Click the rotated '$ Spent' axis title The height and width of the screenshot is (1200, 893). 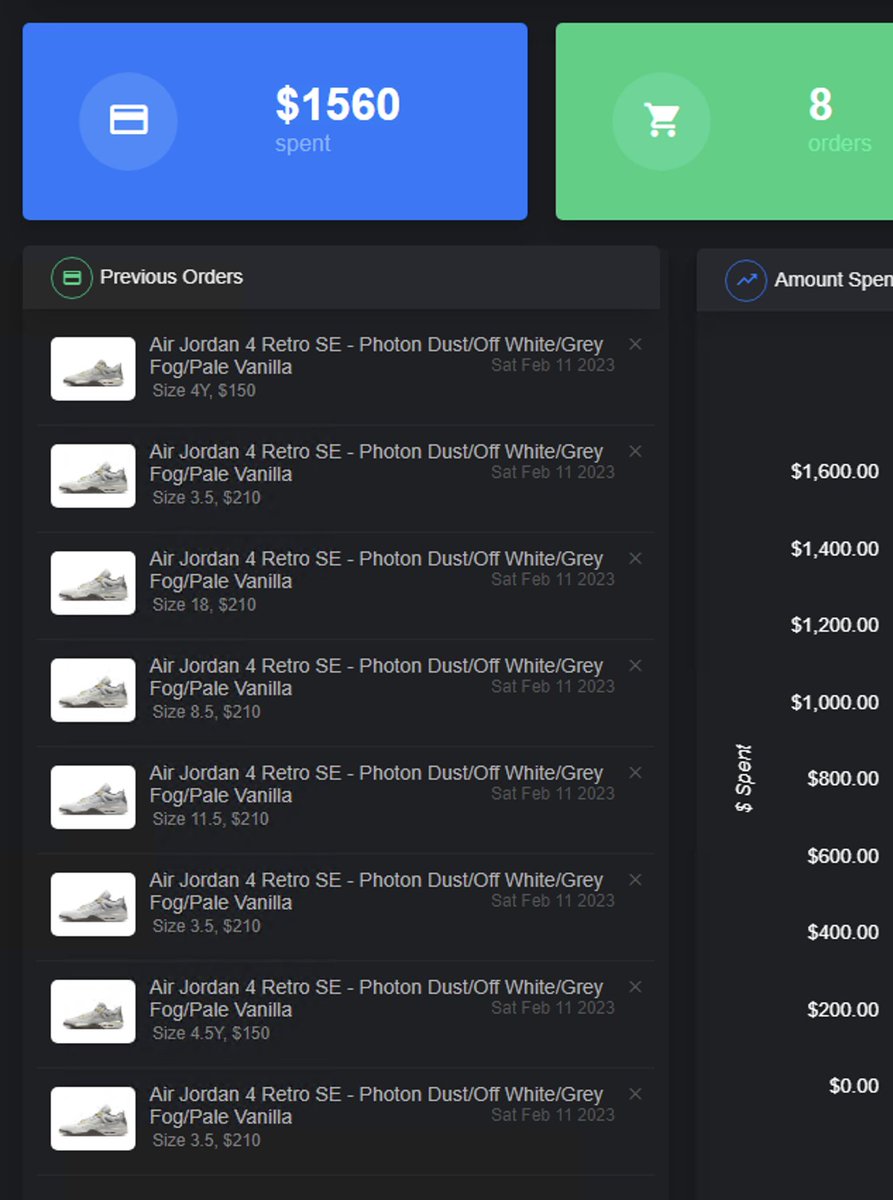(x=744, y=779)
